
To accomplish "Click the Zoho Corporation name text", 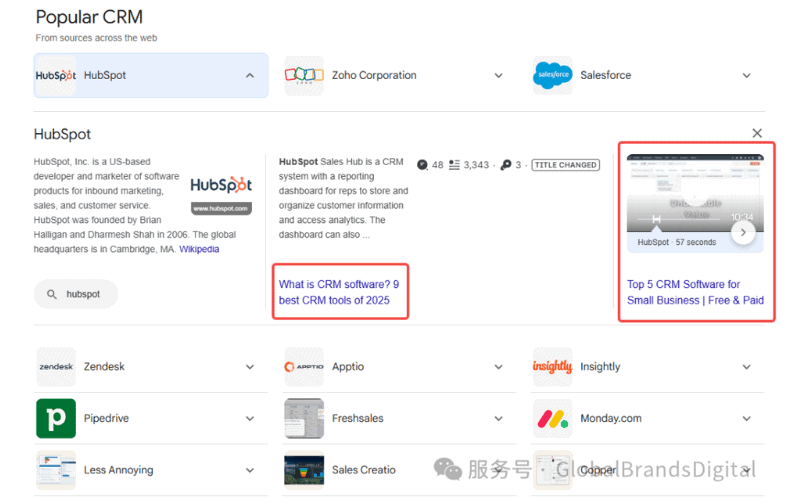I will (x=374, y=76).
